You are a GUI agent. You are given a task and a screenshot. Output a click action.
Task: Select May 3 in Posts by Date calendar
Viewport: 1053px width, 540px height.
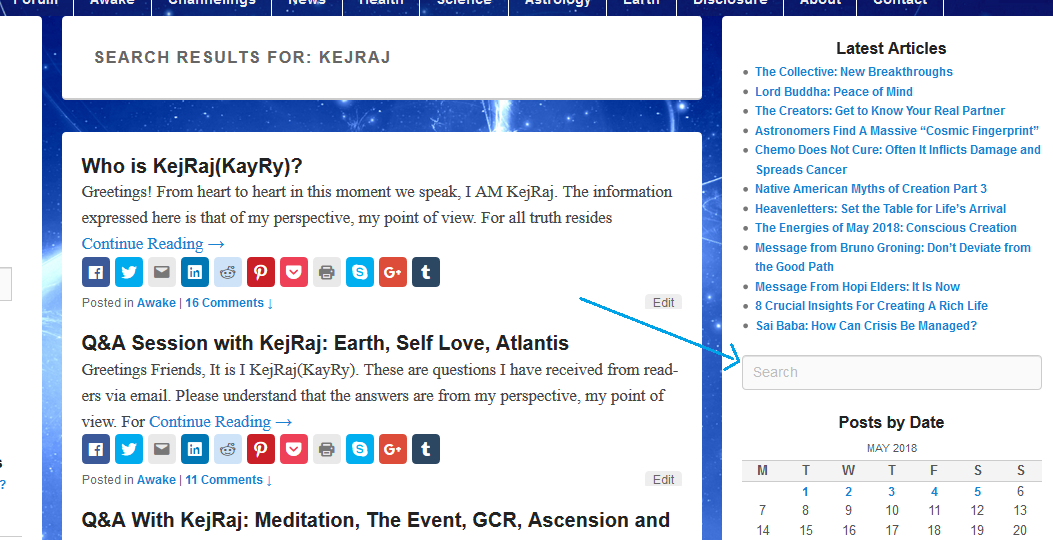(891, 492)
